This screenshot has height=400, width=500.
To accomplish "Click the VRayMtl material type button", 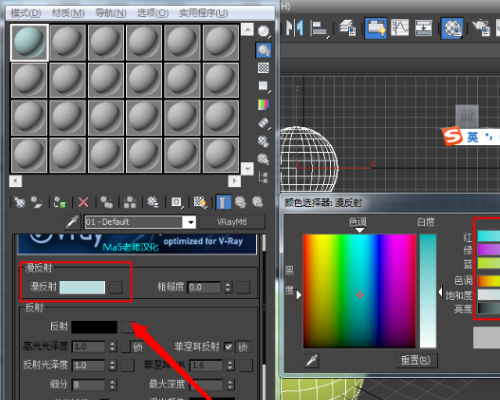I will click(x=232, y=222).
